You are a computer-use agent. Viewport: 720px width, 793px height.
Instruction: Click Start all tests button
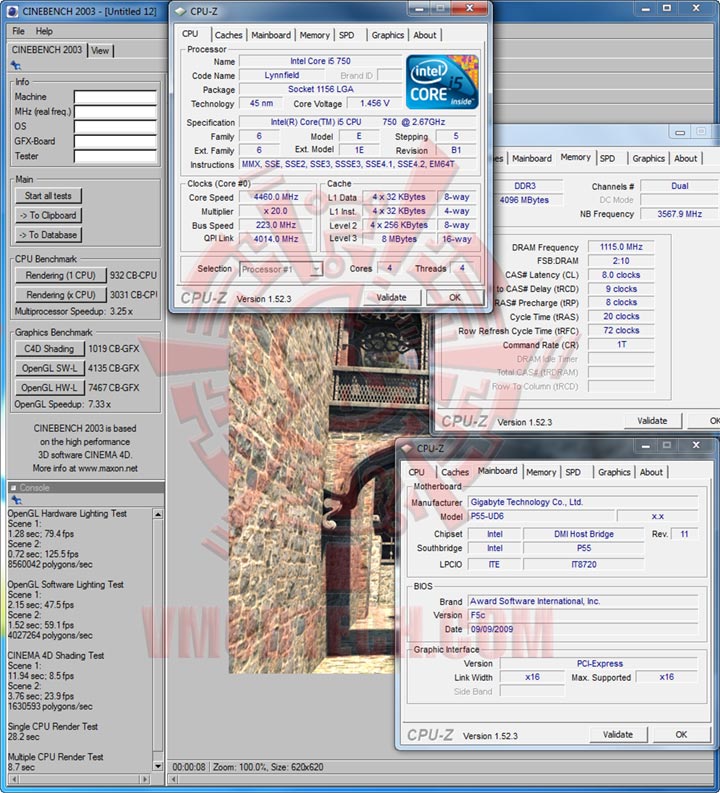click(x=48, y=196)
